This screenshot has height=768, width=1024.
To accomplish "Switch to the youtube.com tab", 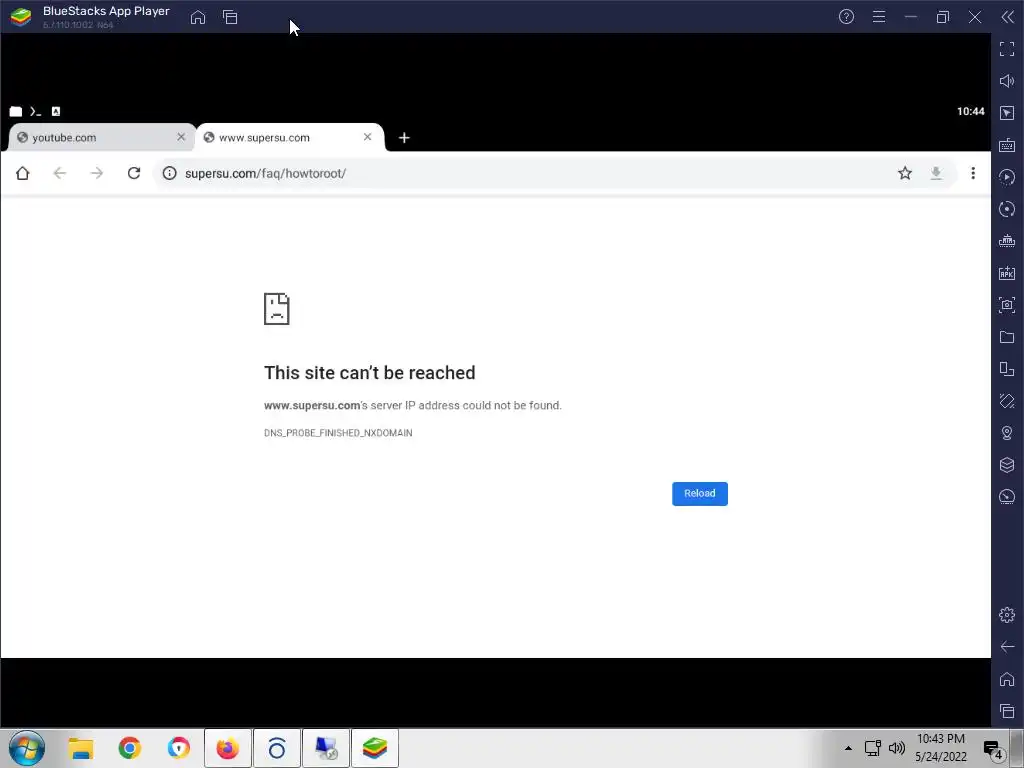I will [x=102, y=137].
